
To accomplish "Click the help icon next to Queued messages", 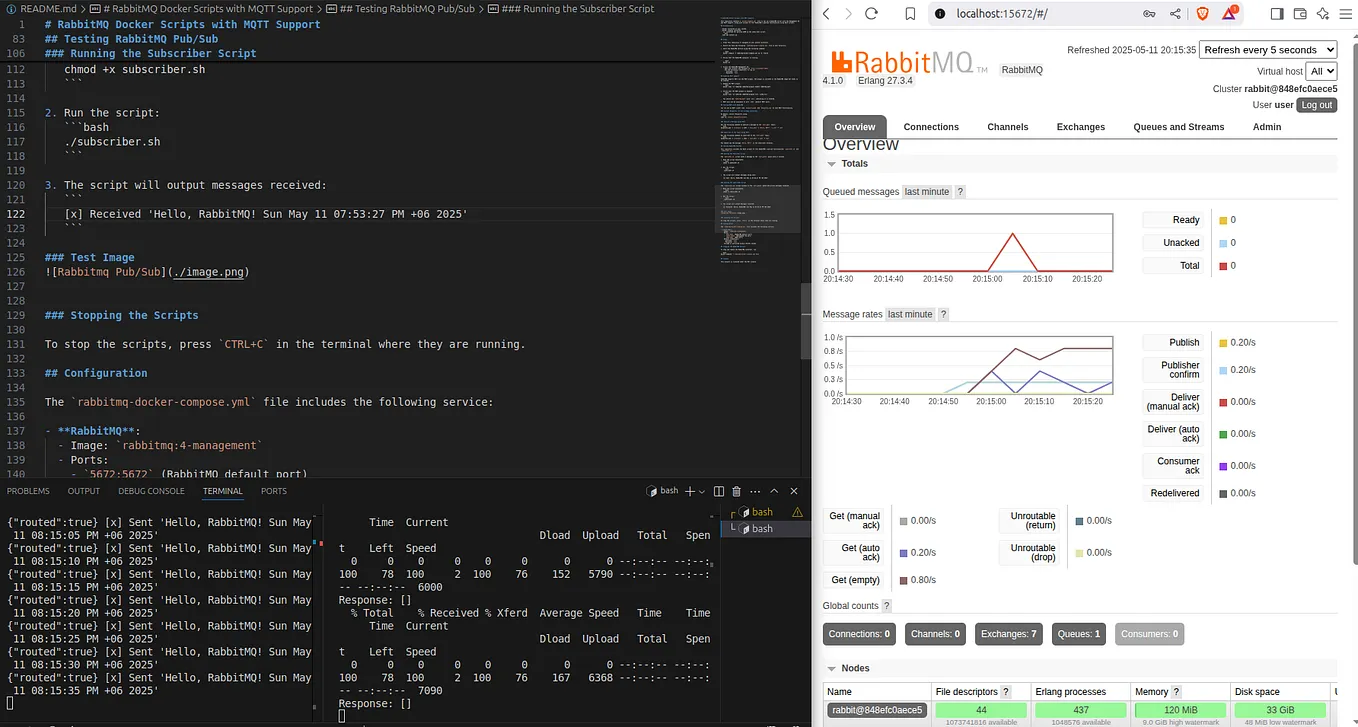I will (959, 191).
